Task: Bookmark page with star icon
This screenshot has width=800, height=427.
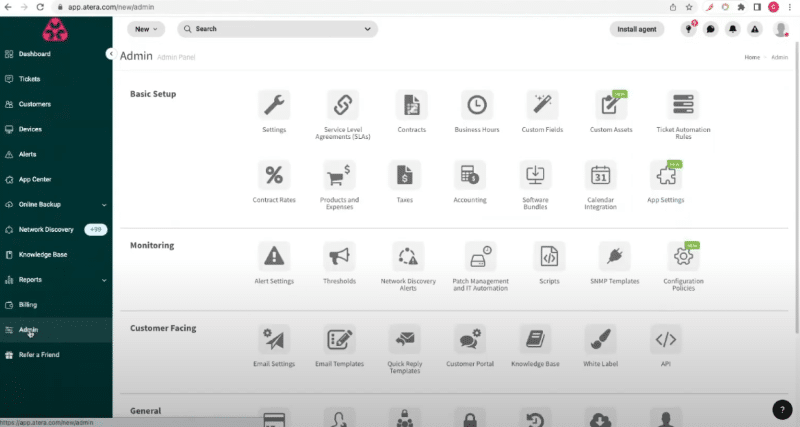Action: [x=689, y=7]
